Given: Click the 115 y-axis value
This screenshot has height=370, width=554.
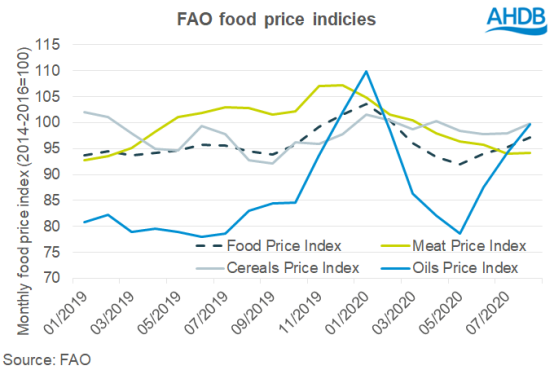Looking at the screenshot, I should 47,45.
